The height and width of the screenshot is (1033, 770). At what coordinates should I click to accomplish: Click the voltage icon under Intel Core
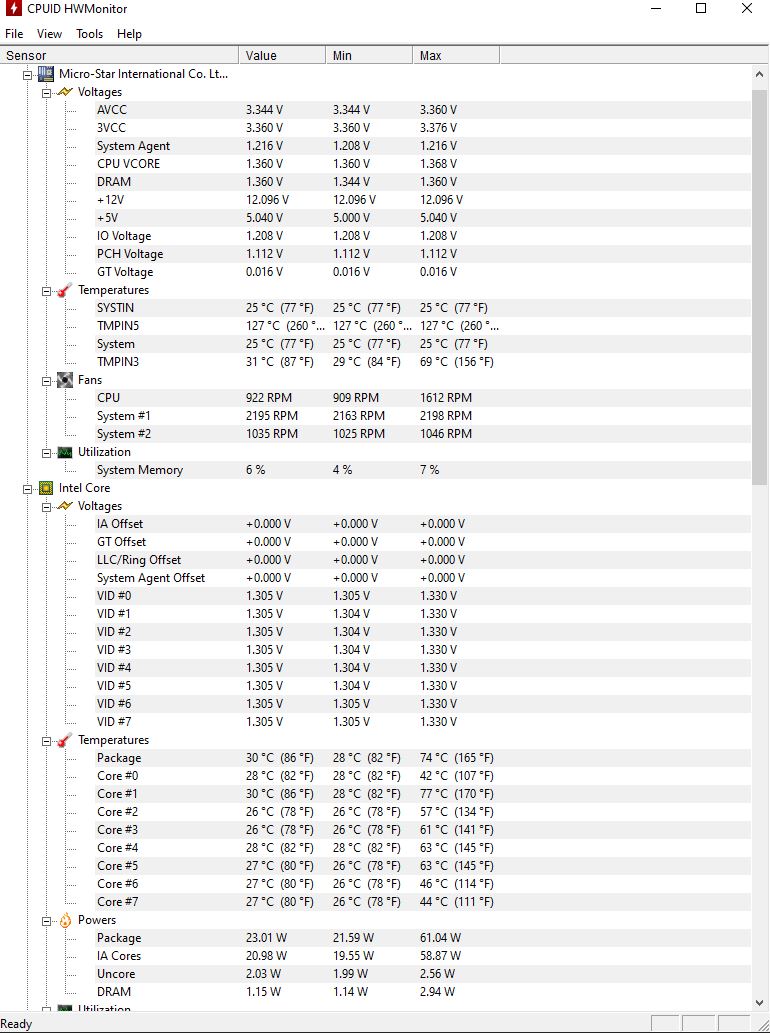[x=65, y=506]
